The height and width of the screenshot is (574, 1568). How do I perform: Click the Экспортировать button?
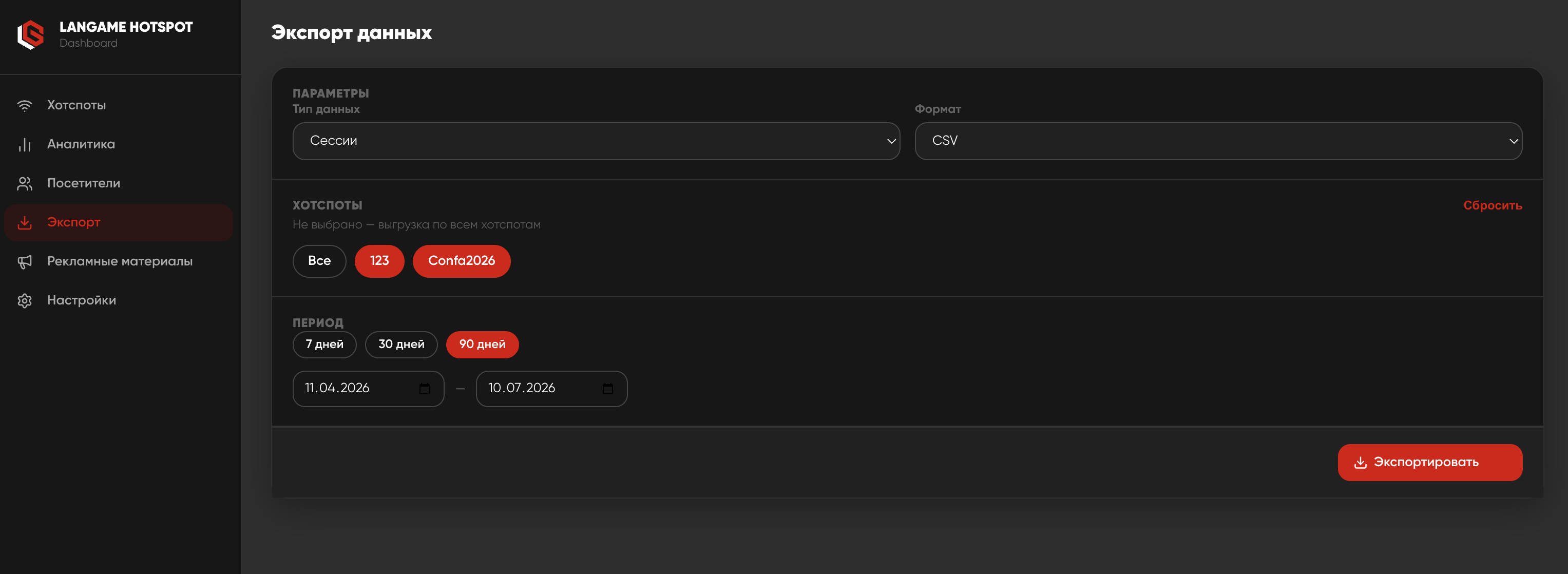(1429, 462)
